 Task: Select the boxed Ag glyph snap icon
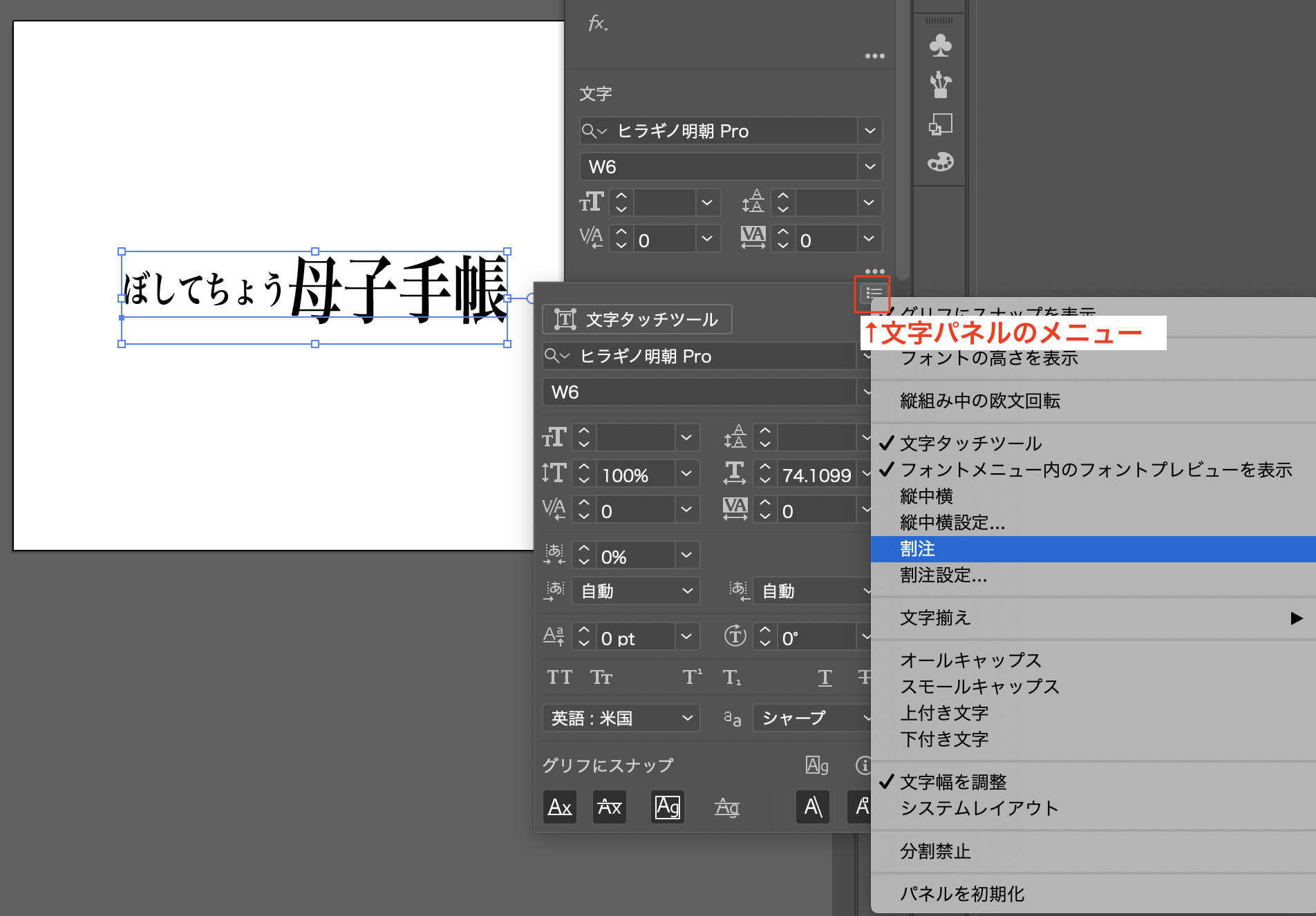(x=666, y=807)
